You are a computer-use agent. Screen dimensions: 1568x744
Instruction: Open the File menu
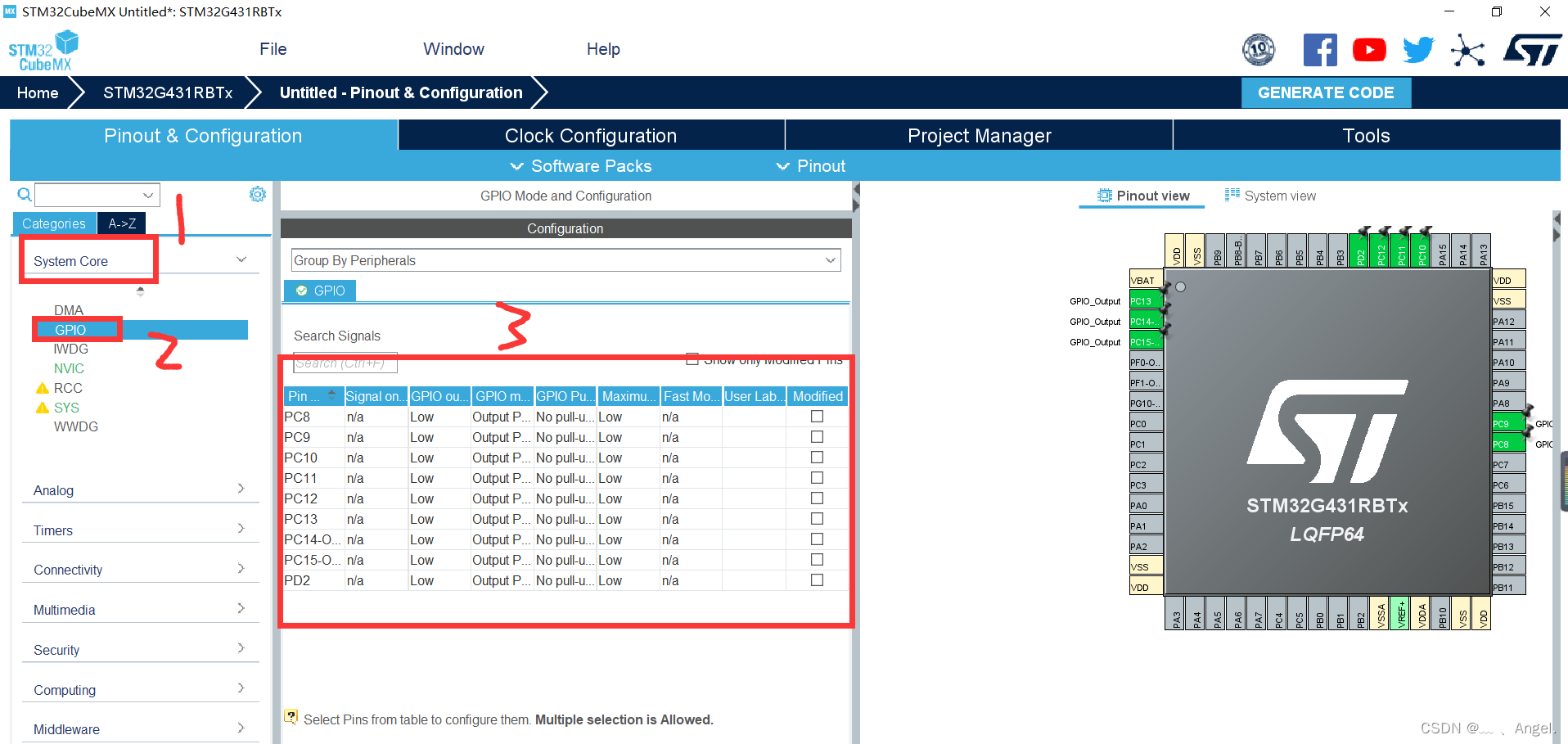pyautogui.click(x=273, y=49)
